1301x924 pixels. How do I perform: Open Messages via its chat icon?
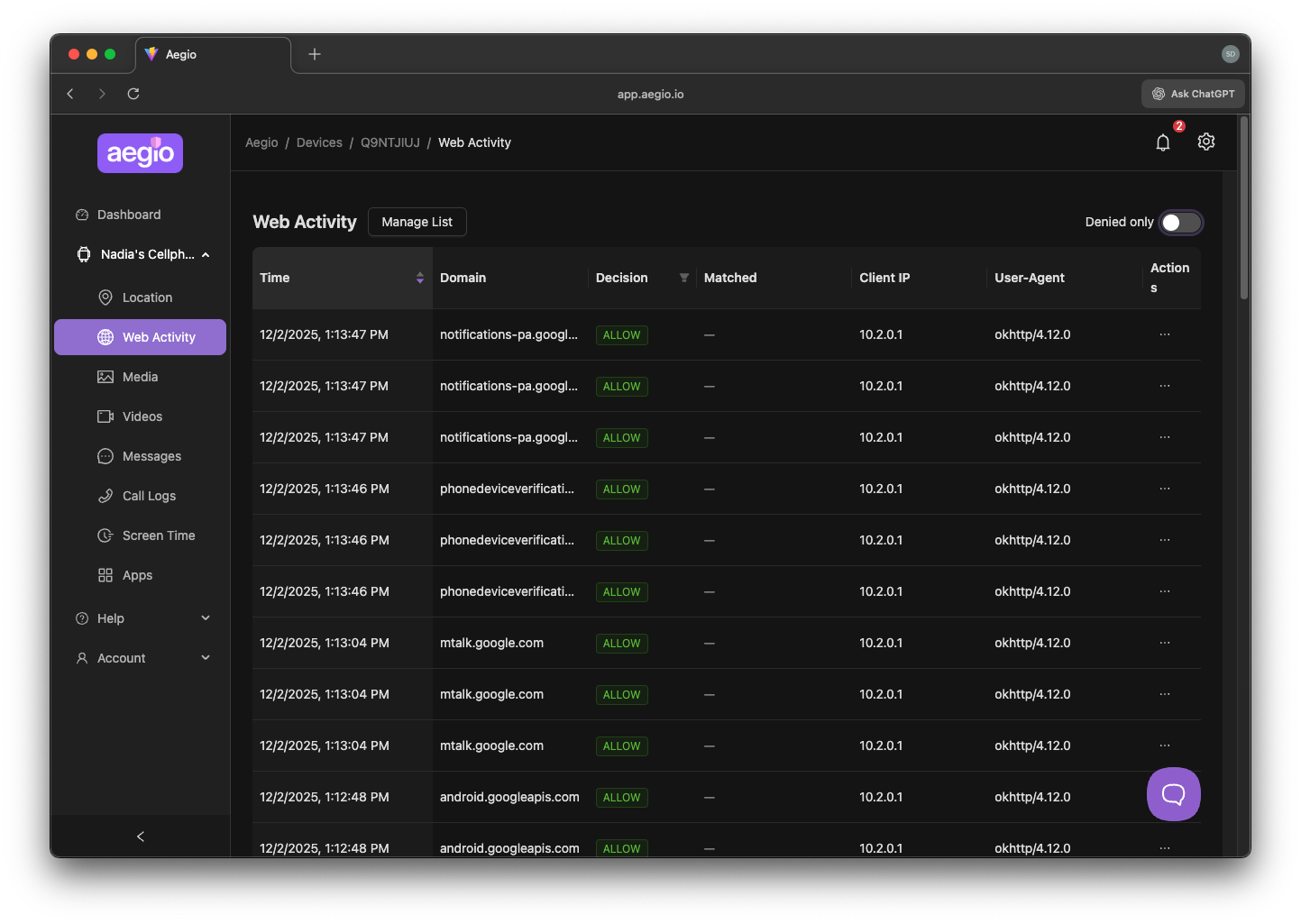105,456
